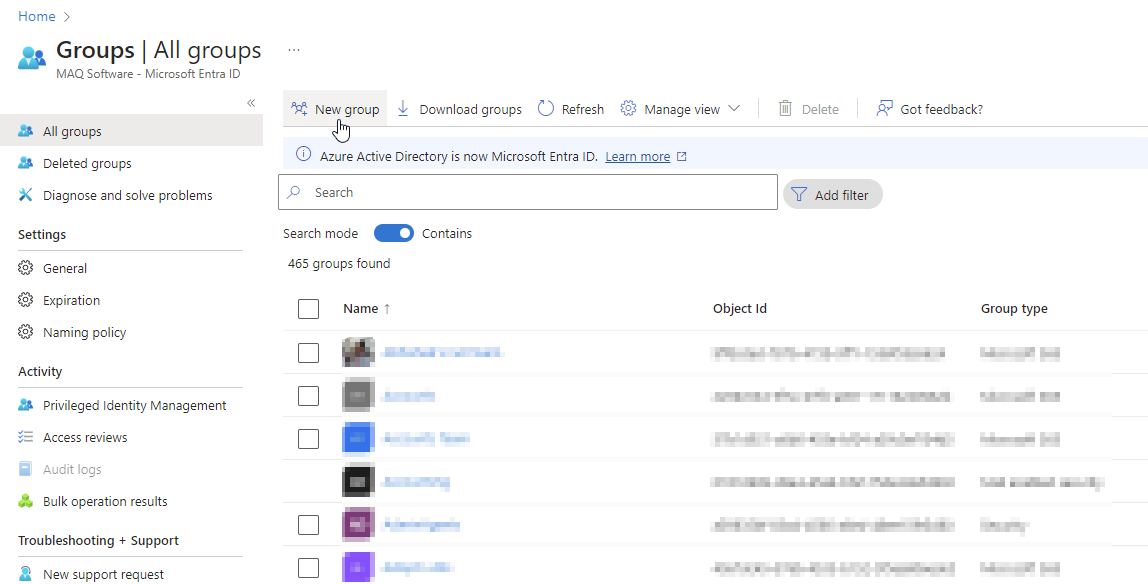Viewport: 1148px width, 584px height.
Task: Open Diagnose and solve problems
Action: 127,196
